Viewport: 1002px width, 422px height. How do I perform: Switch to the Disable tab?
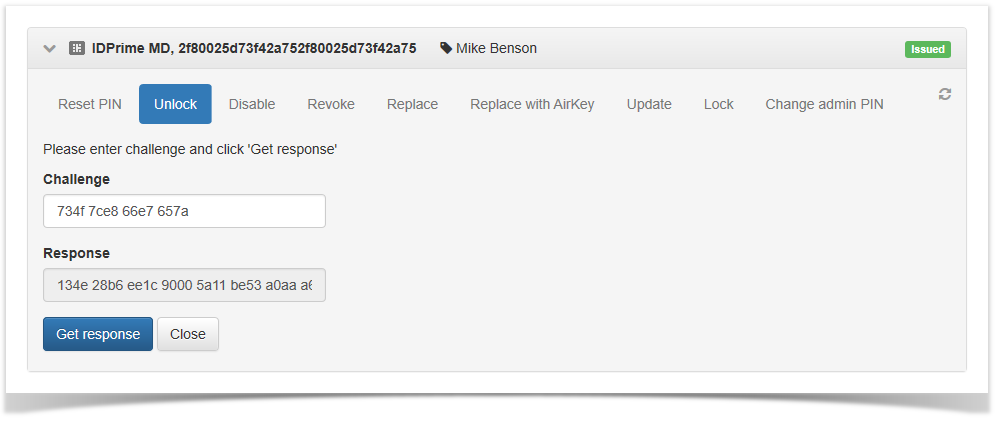[252, 104]
